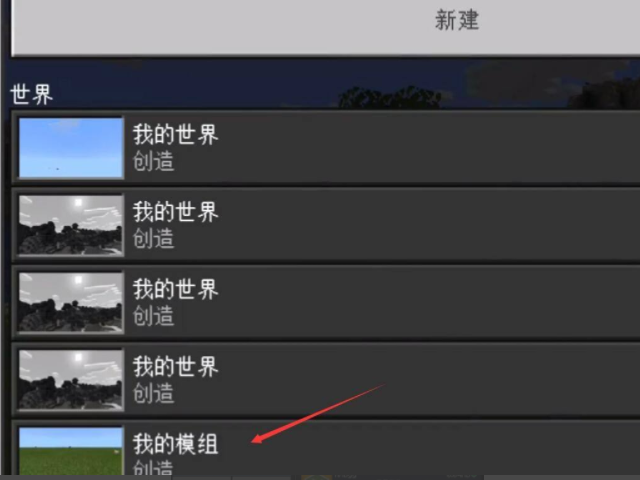Screen dimensions: 640x480
Task: Select the second 我的世界 title text
Action: click(176, 212)
